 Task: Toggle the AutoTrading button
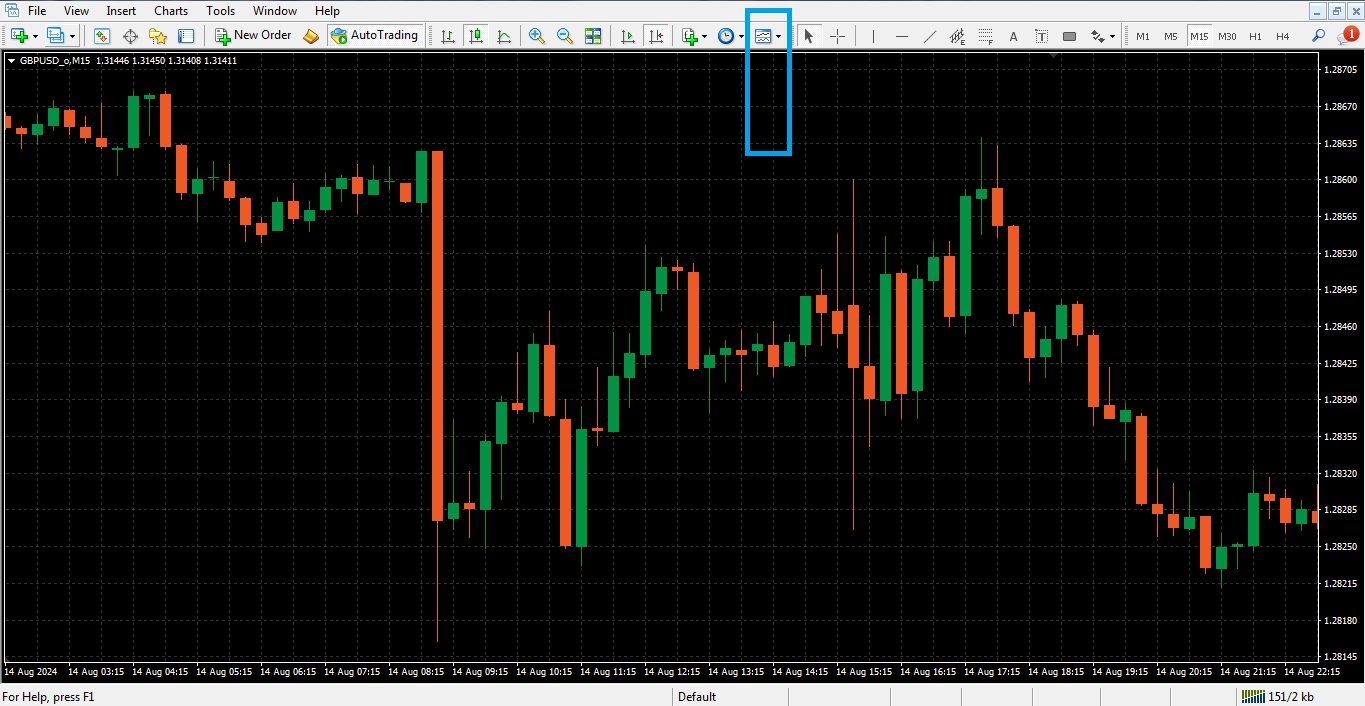(x=374, y=36)
